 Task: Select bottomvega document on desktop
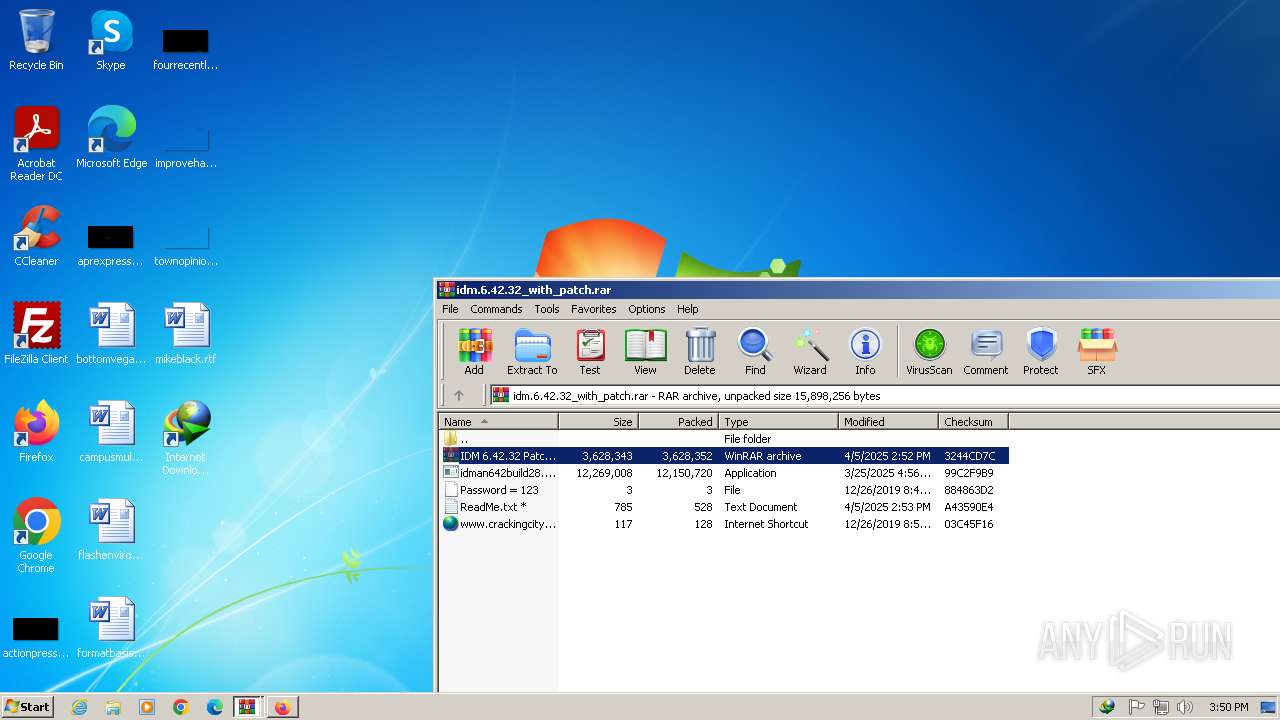111,334
